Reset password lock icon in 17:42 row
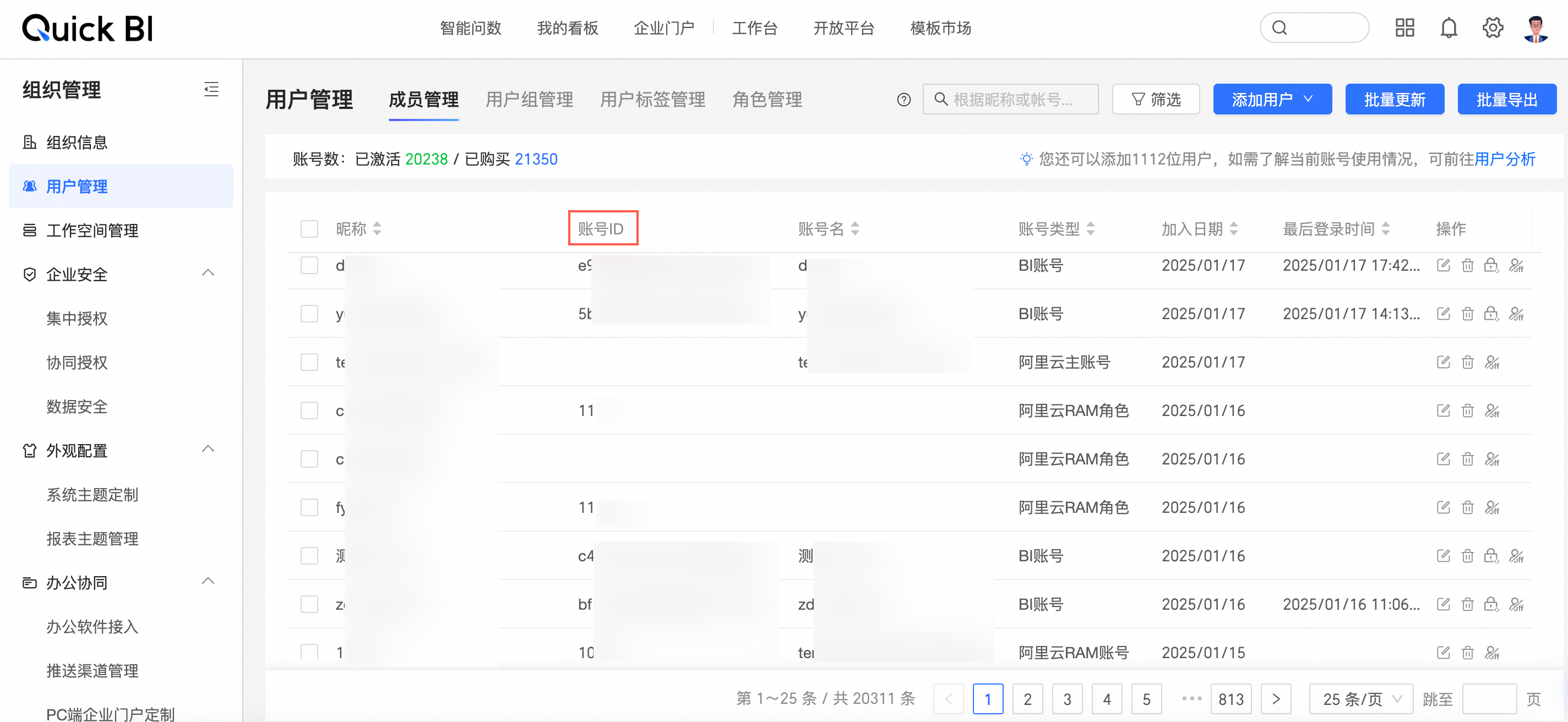The height and width of the screenshot is (722, 1568). pyautogui.click(x=1491, y=265)
